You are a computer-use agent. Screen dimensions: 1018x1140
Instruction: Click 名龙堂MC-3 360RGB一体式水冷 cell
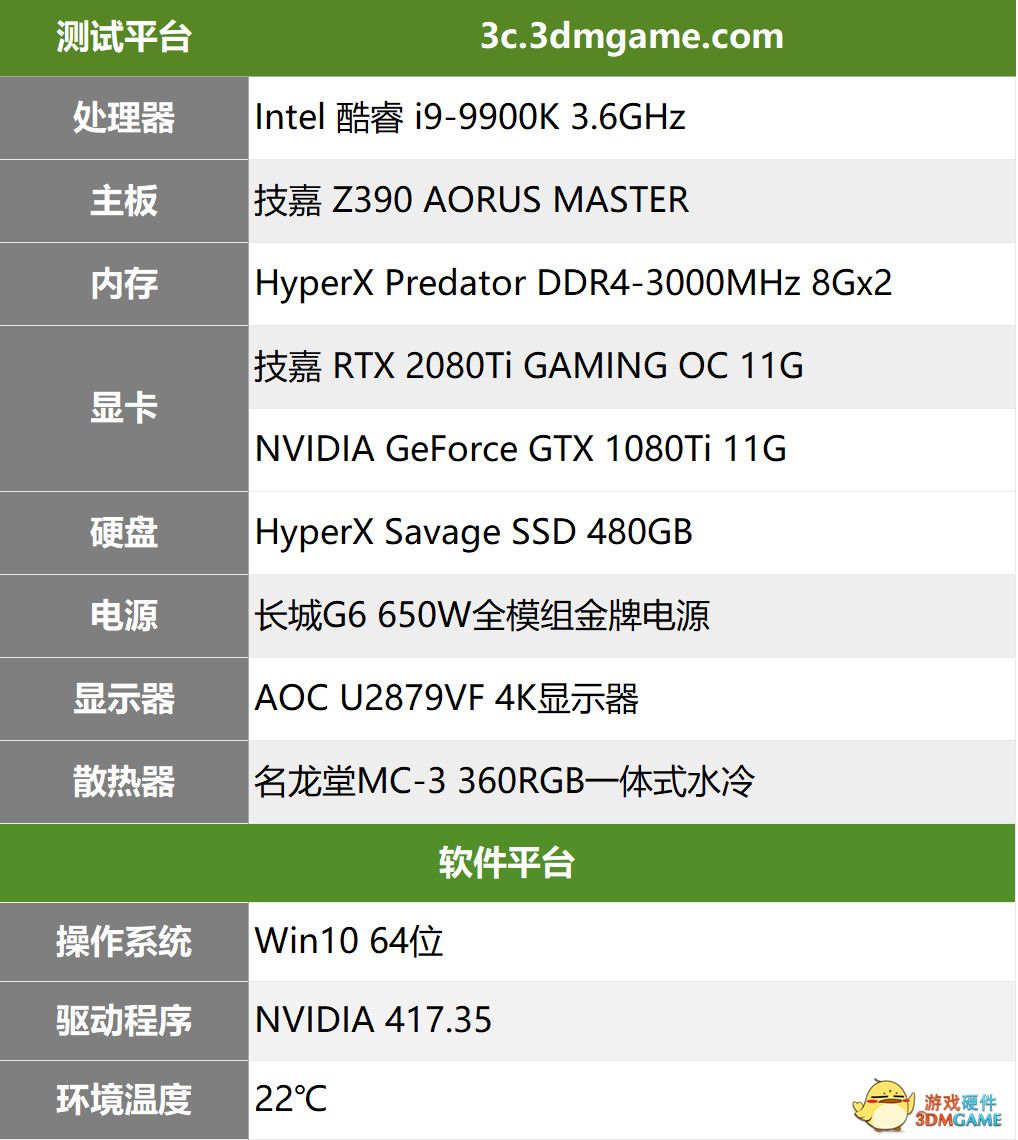(632, 782)
